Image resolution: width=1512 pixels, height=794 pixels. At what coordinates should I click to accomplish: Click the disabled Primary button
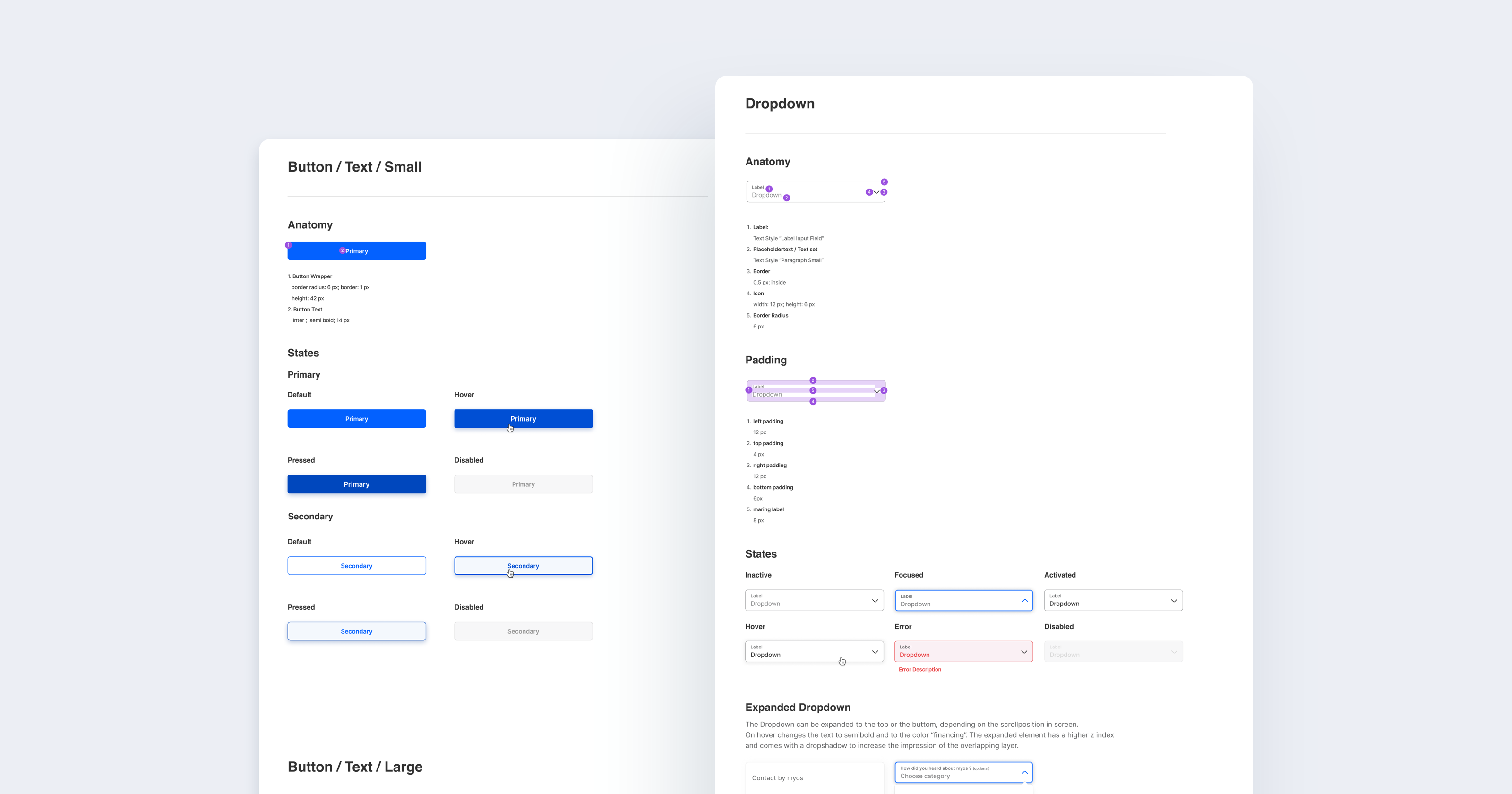[523, 484]
